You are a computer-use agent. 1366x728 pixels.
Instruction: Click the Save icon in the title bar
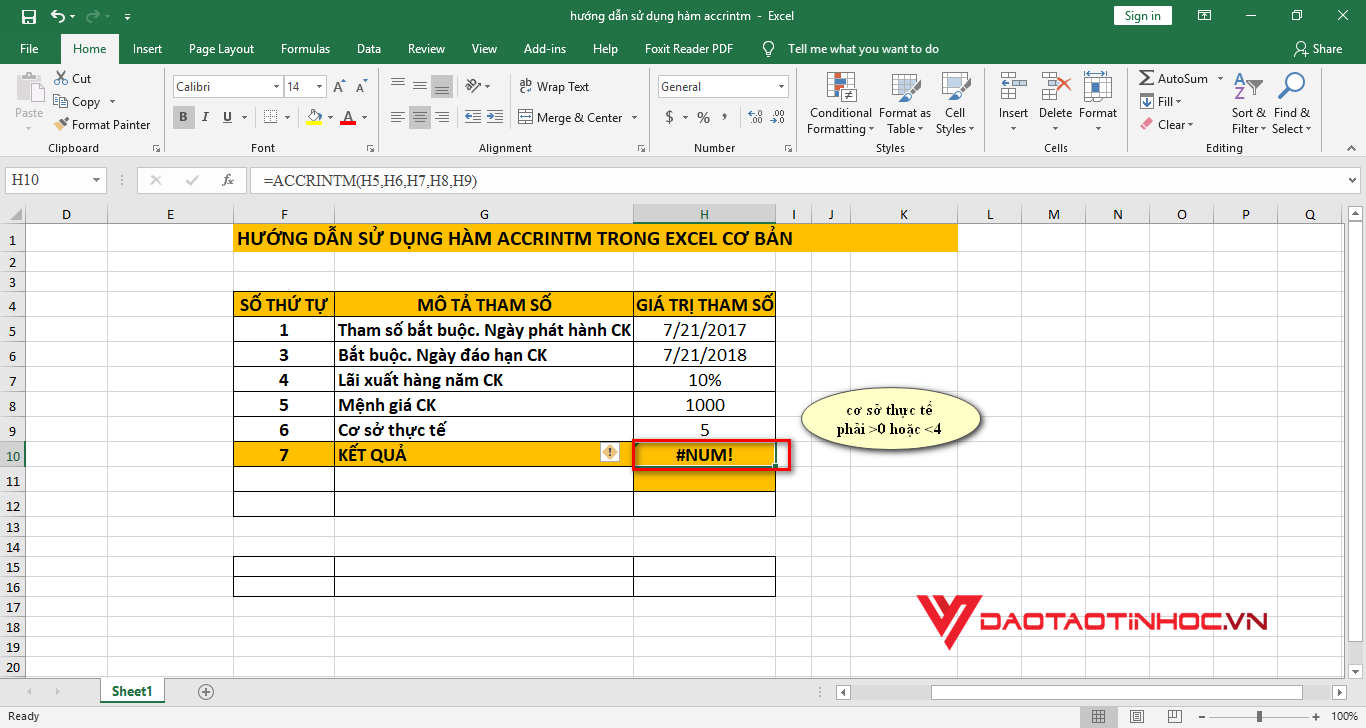[x=28, y=16]
